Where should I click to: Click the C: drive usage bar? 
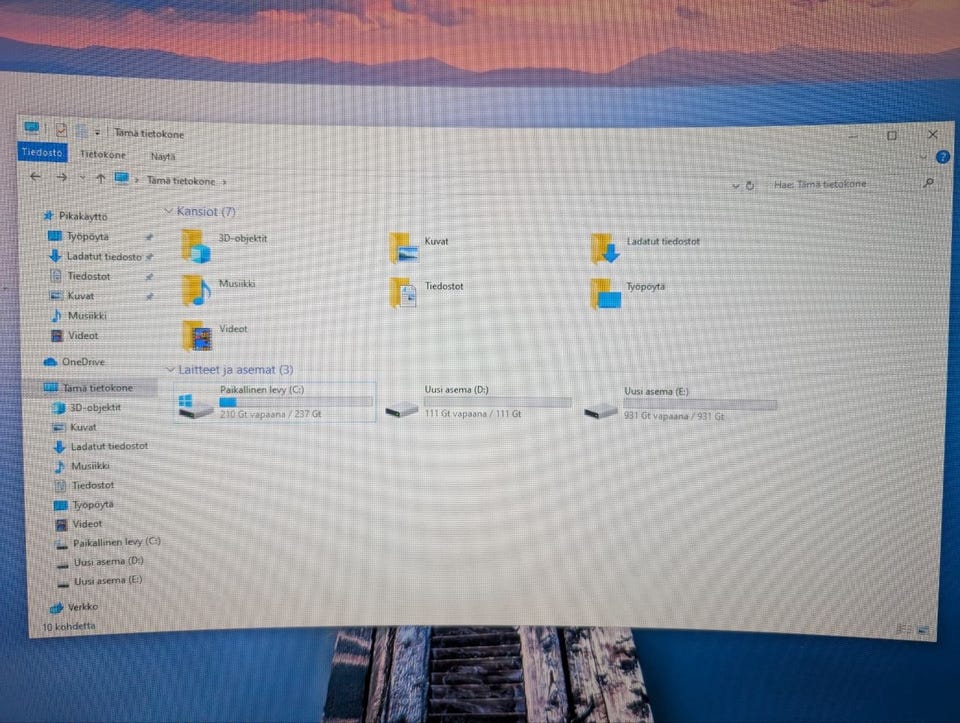click(296, 402)
